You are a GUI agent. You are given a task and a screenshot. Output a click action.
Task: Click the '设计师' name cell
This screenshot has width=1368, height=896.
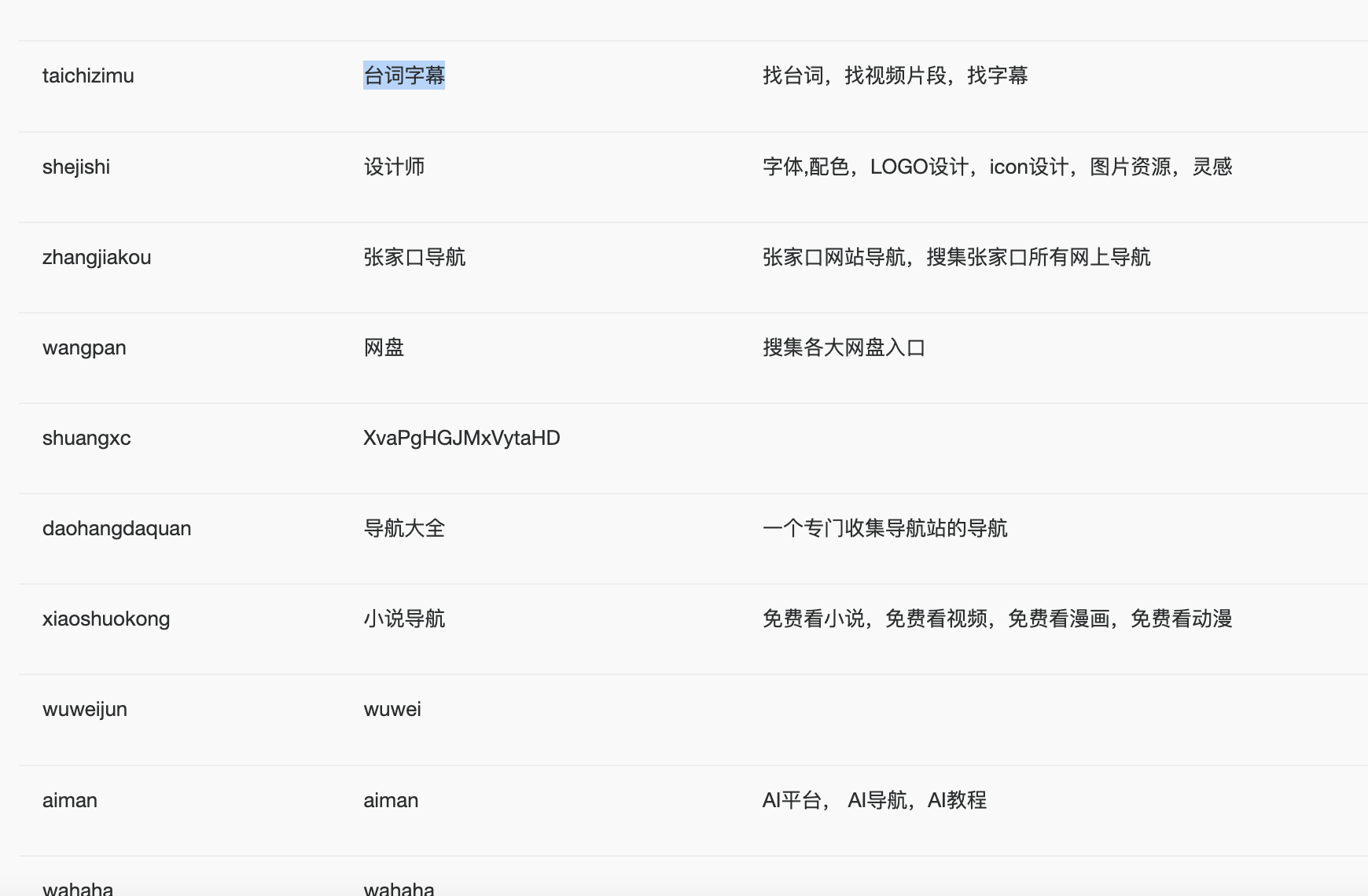click(x=394, y=167)
